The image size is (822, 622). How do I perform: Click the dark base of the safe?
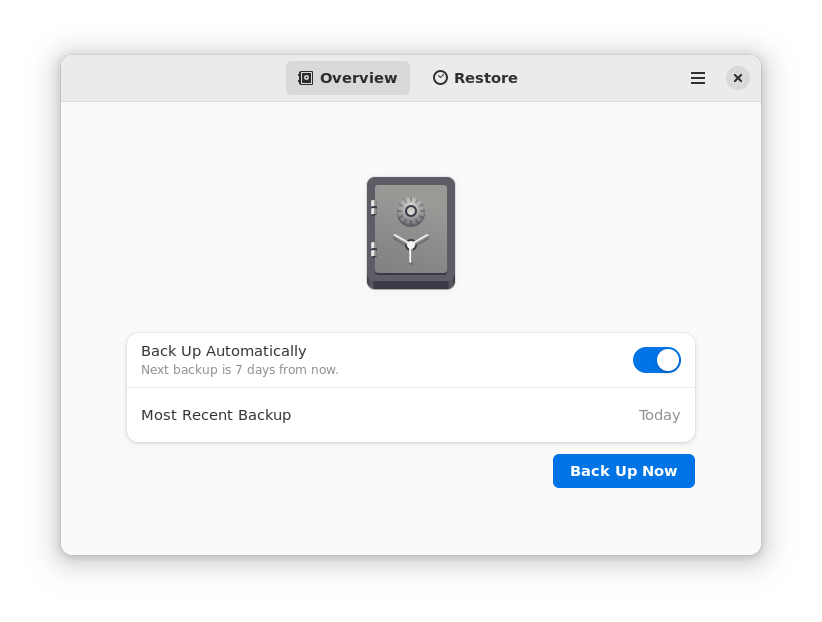click(x=411, y=284)
